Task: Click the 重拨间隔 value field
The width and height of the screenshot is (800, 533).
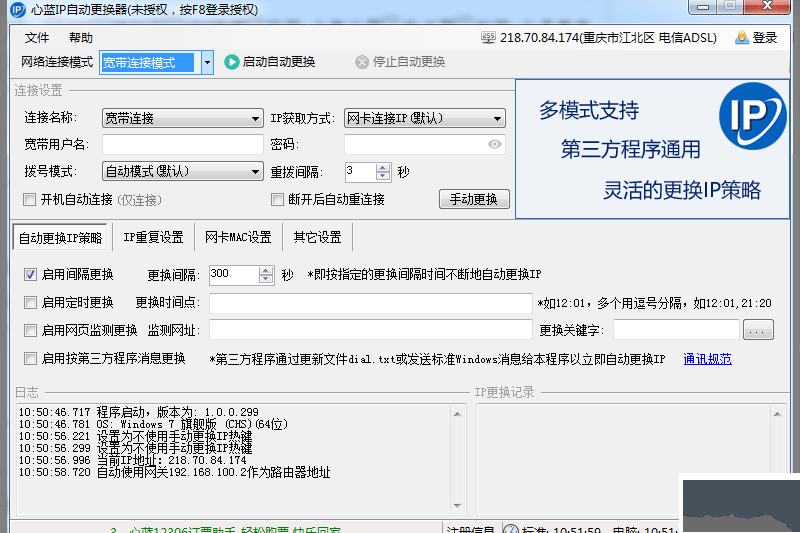Action: [360, 172]
